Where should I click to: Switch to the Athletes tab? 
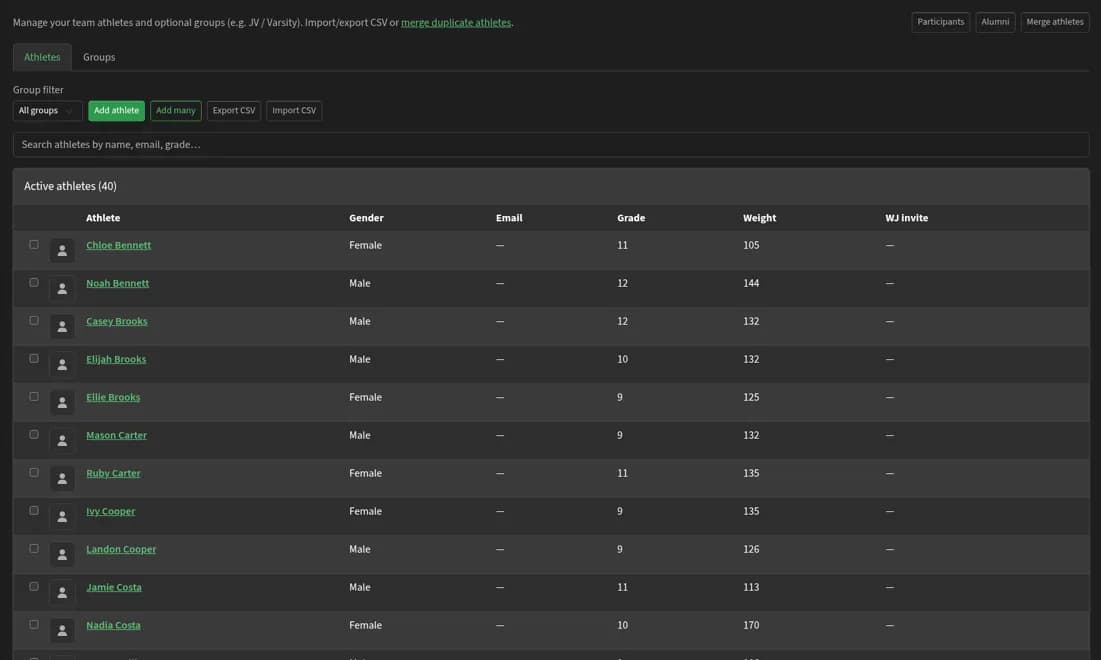[x=42, y=57]
